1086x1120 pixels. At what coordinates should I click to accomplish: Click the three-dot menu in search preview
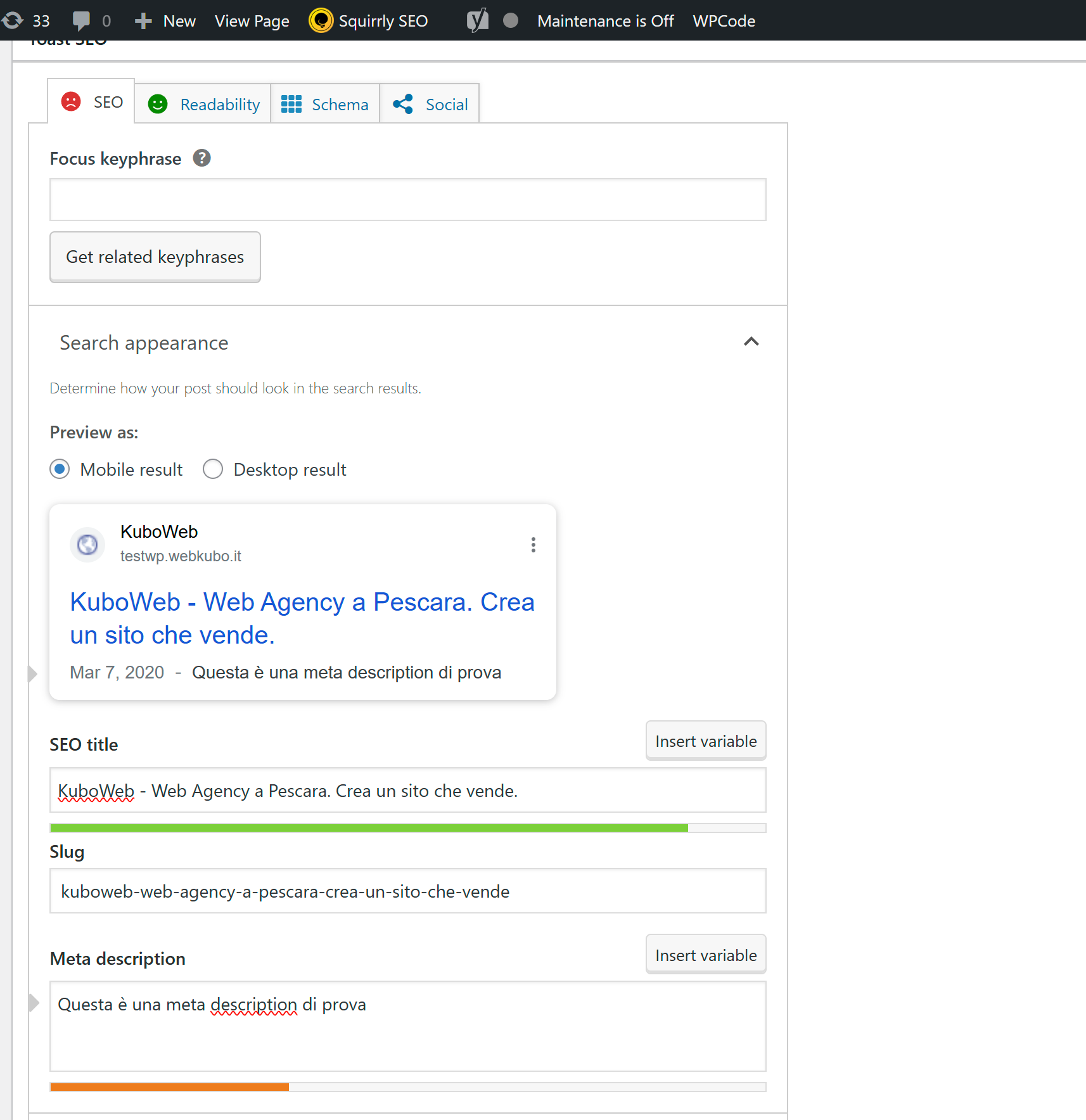(533, 545)
